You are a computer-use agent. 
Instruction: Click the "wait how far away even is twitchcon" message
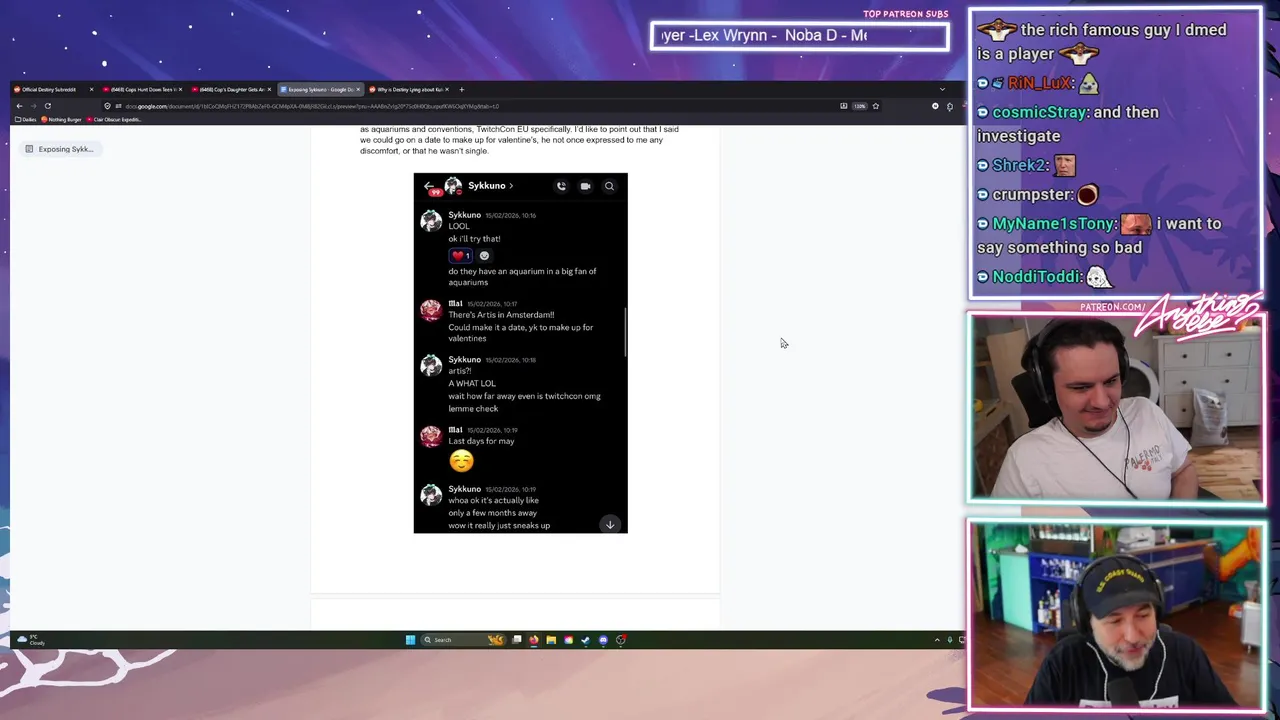524,396
